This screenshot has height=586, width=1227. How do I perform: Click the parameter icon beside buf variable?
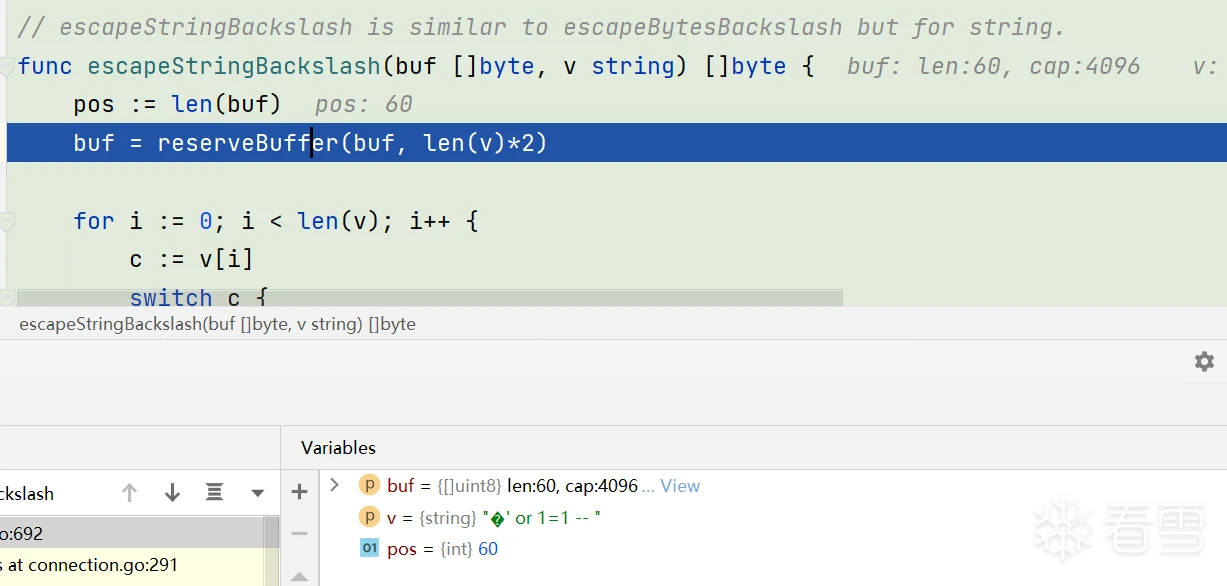pyautogui.click(x=369, y=486)
